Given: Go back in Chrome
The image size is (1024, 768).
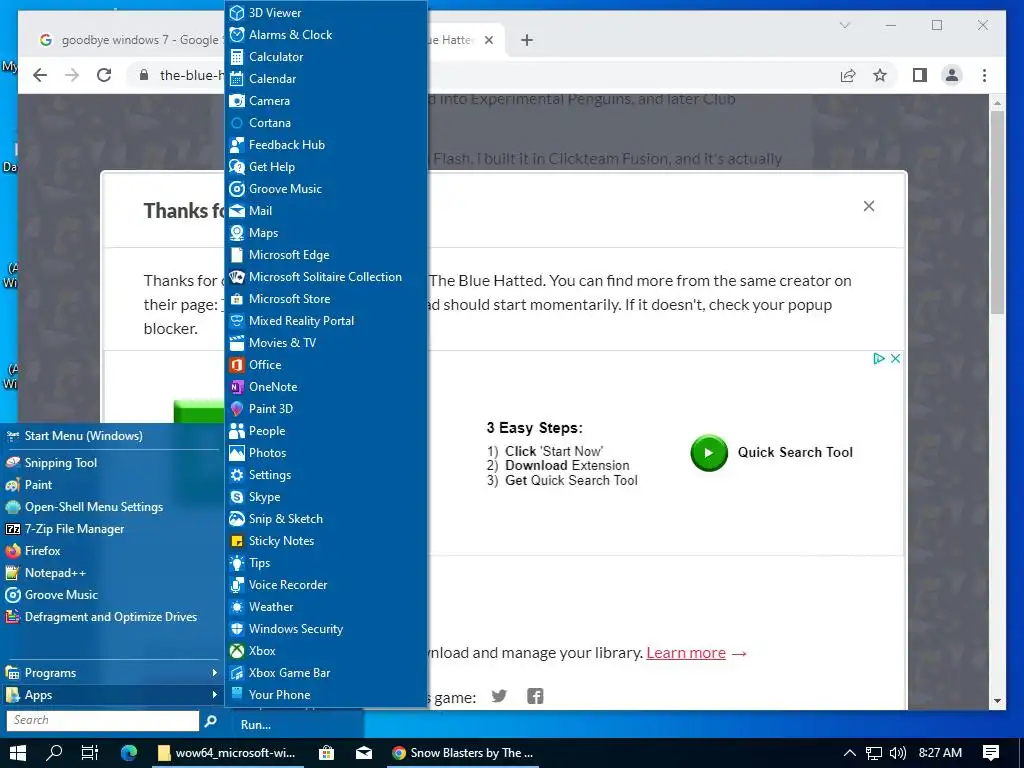Looking at the screenshot, I should click(40, 75).
